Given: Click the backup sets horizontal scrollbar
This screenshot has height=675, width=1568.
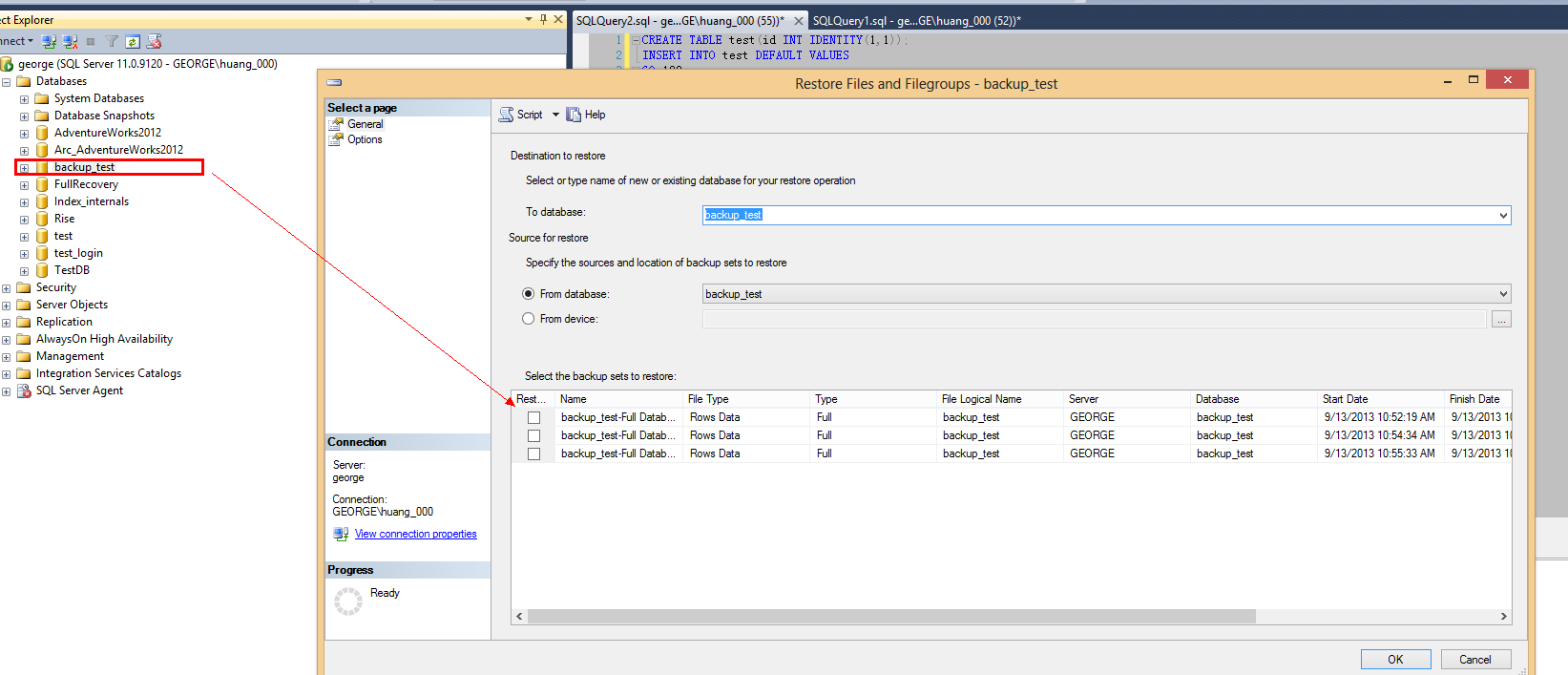Looking at the screenshot, I should click(x=890, y=617).
